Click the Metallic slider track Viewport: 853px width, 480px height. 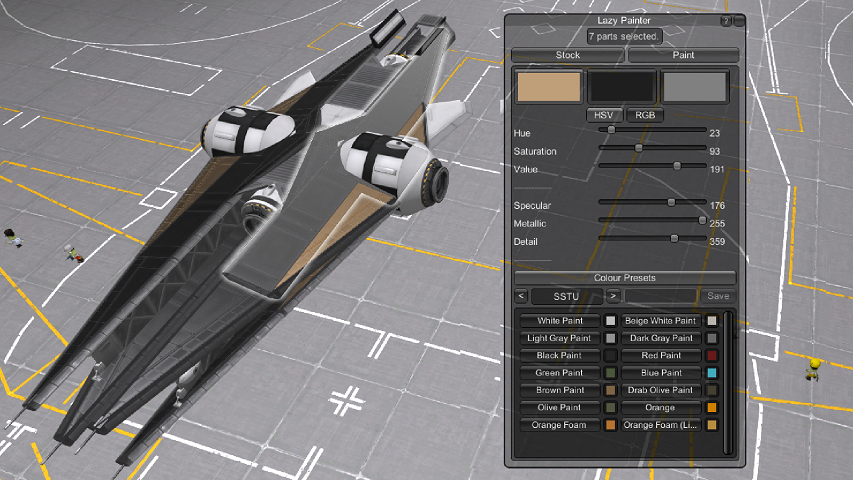tap(650, 223)
